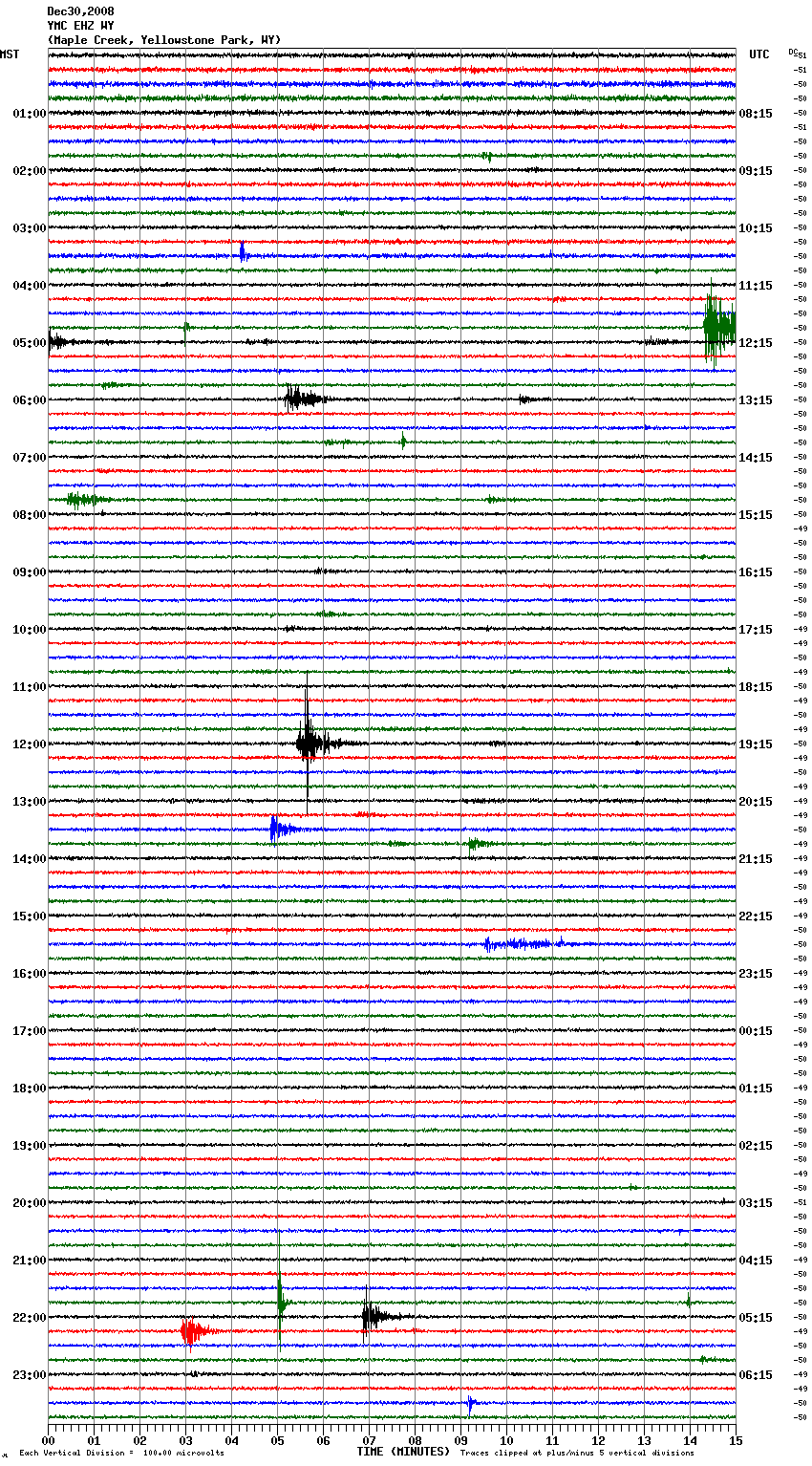Select the 07:00 MST row label

(29, 458)
